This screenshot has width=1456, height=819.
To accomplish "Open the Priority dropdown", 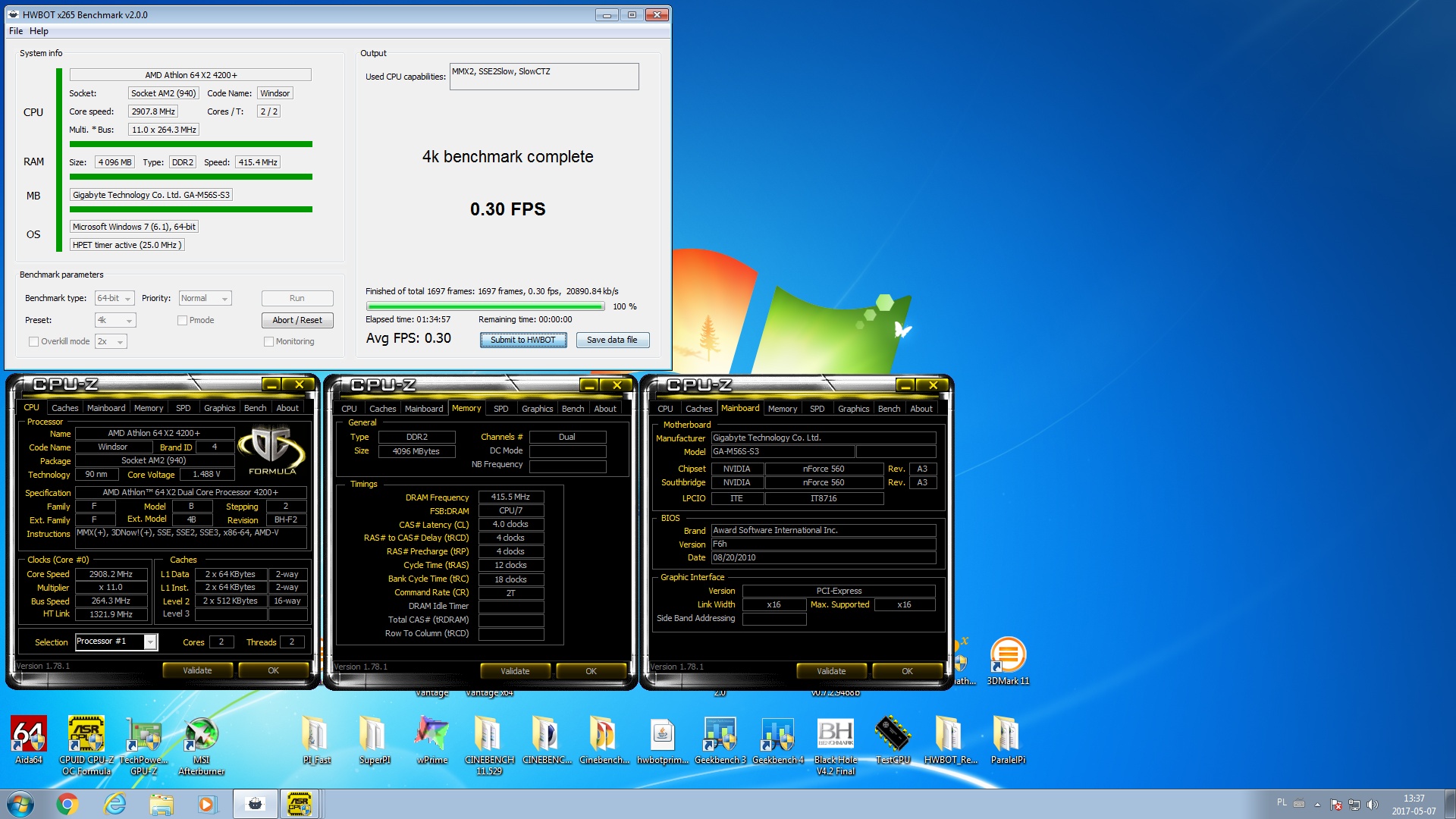I will (x=205, y=299).
